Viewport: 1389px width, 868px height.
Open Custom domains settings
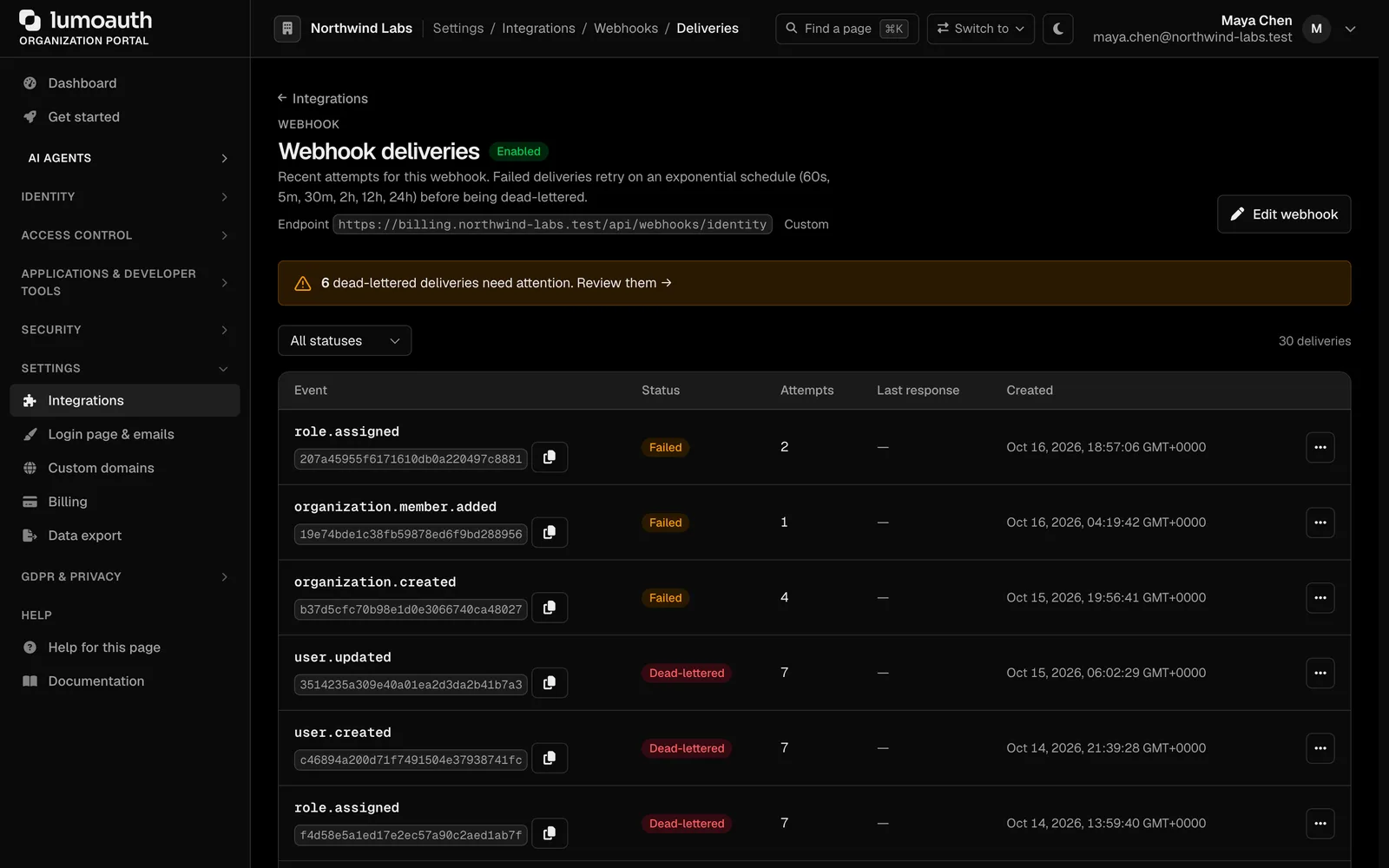pos(125,468)
